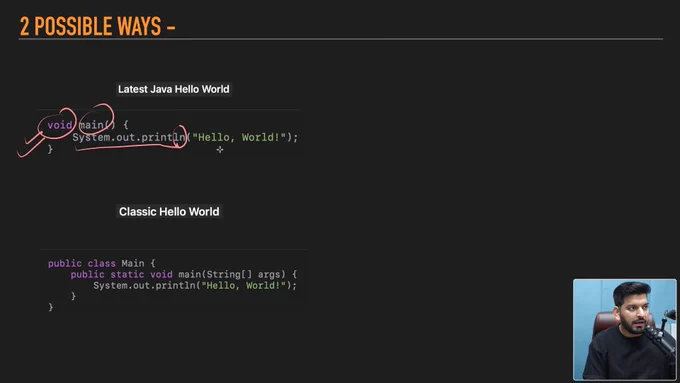The image size is (680, 383).
Task: Click the "Hello, World!" string in the classic snippet
Action: coord(244,285)
